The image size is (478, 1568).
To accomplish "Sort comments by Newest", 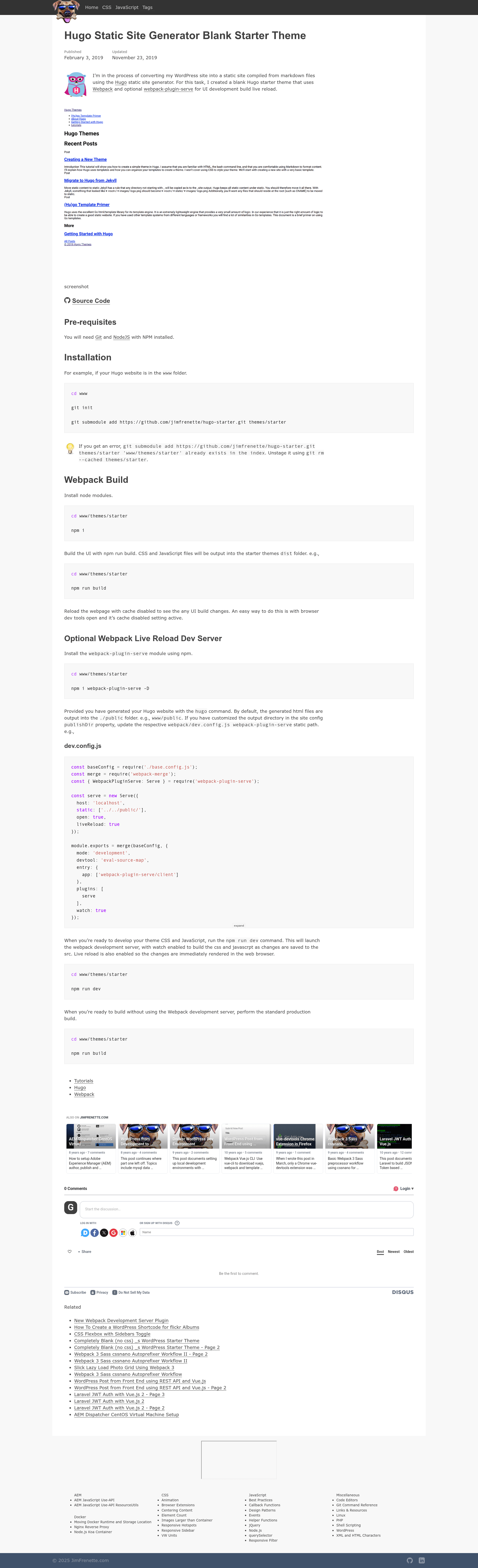I will pos(394,1251).
